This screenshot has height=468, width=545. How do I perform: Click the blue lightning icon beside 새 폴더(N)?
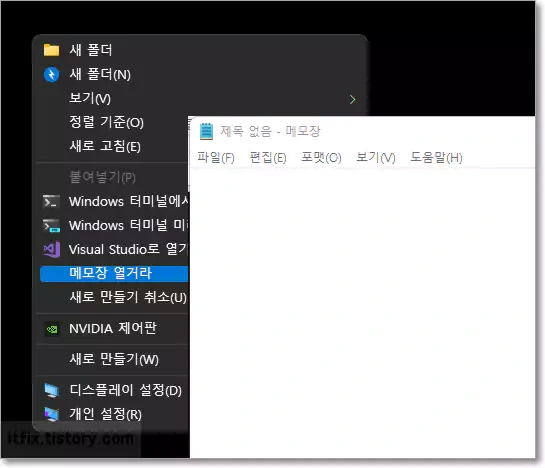[51, 74]
